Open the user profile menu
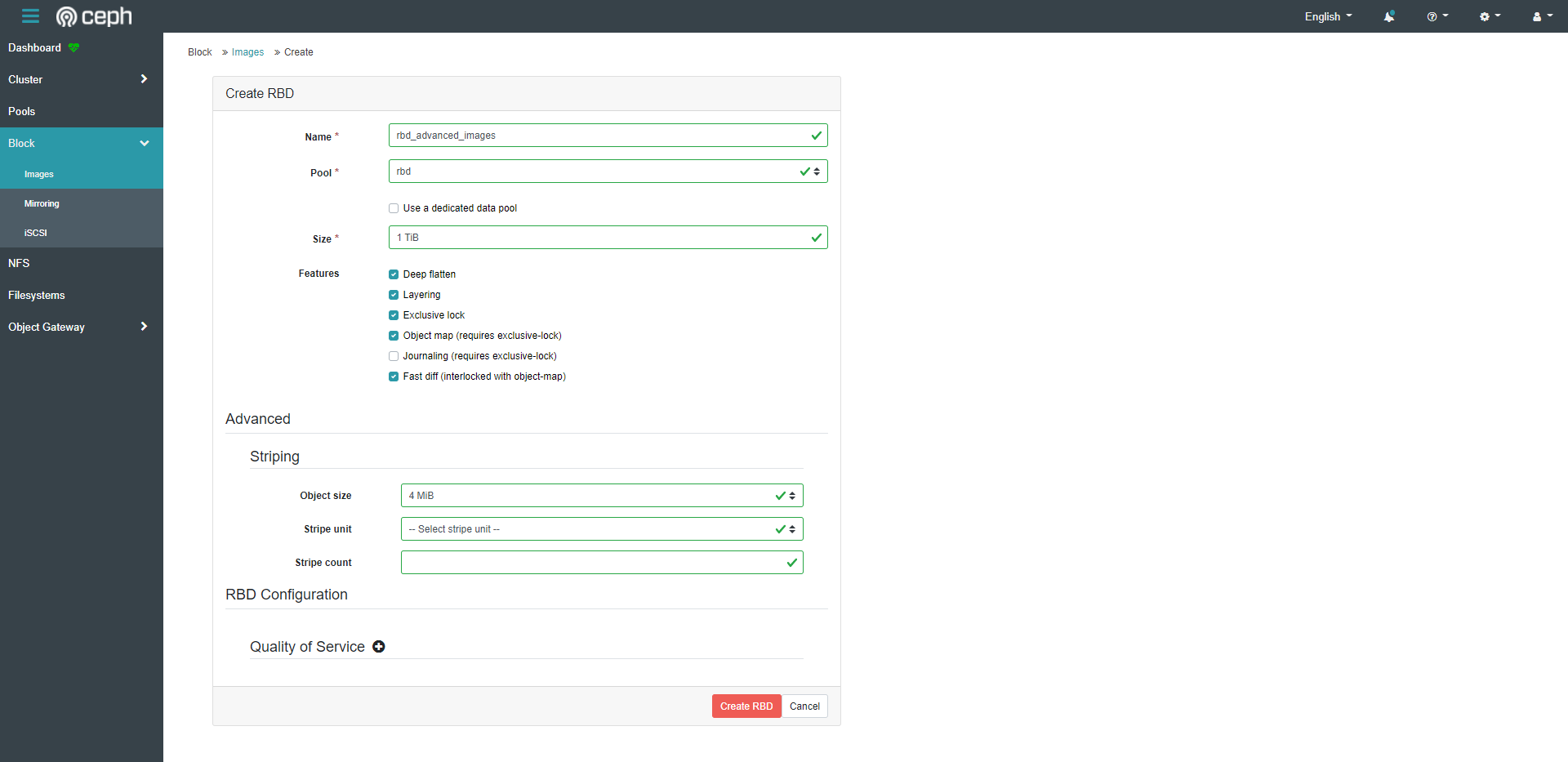1568x762 pixels. click(1543, 16)
